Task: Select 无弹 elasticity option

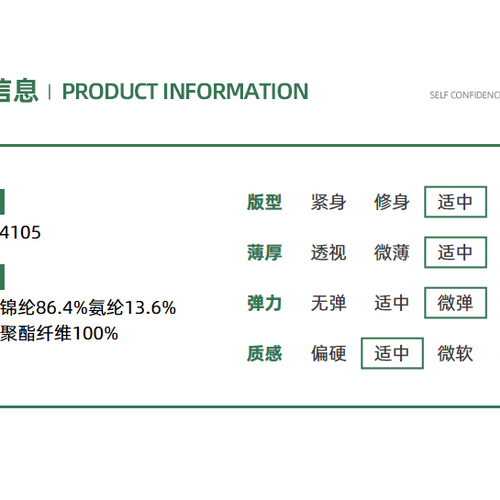Action: click(x=328, y=303)
